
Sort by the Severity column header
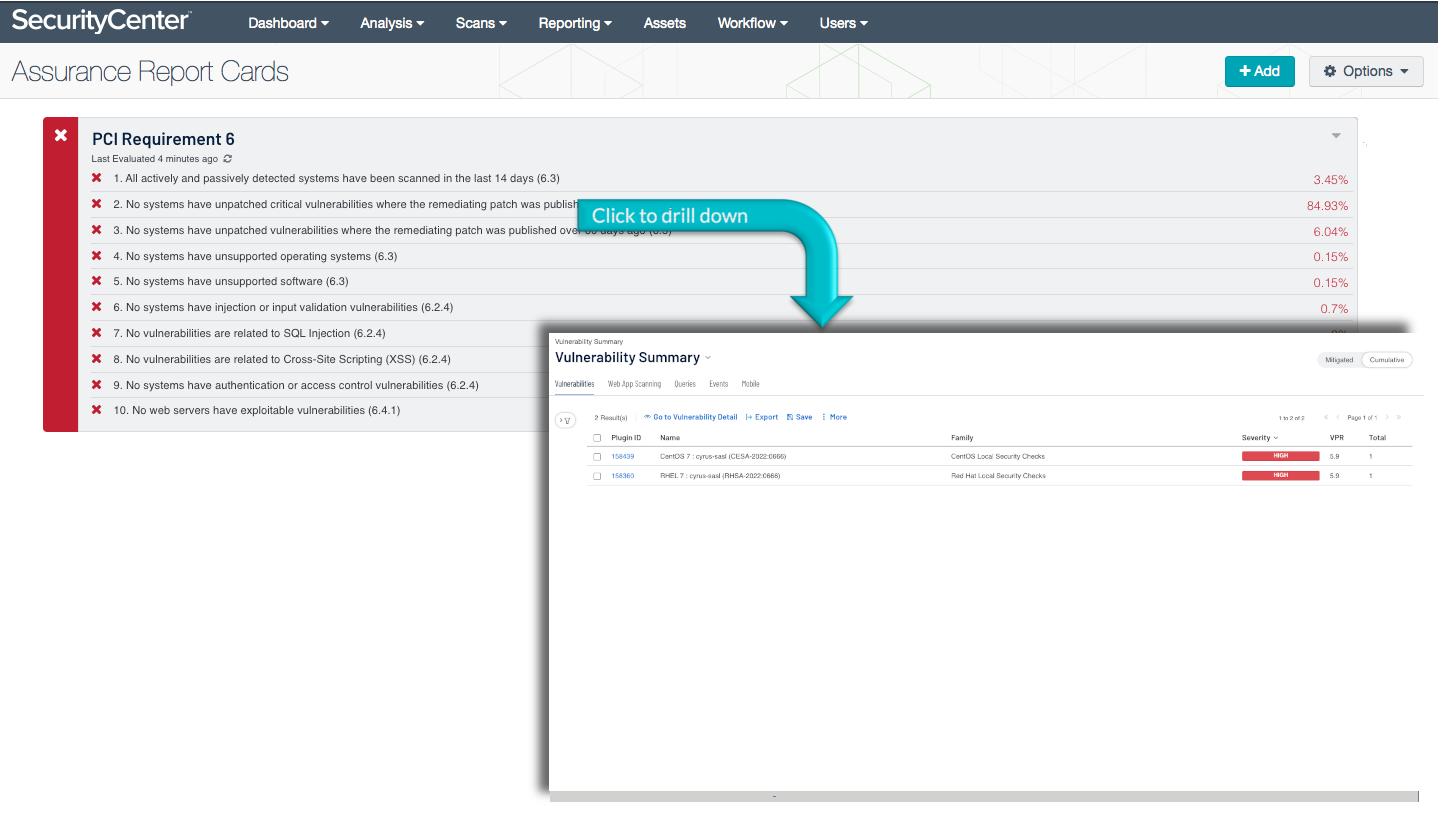click(x=1259, y=438)
